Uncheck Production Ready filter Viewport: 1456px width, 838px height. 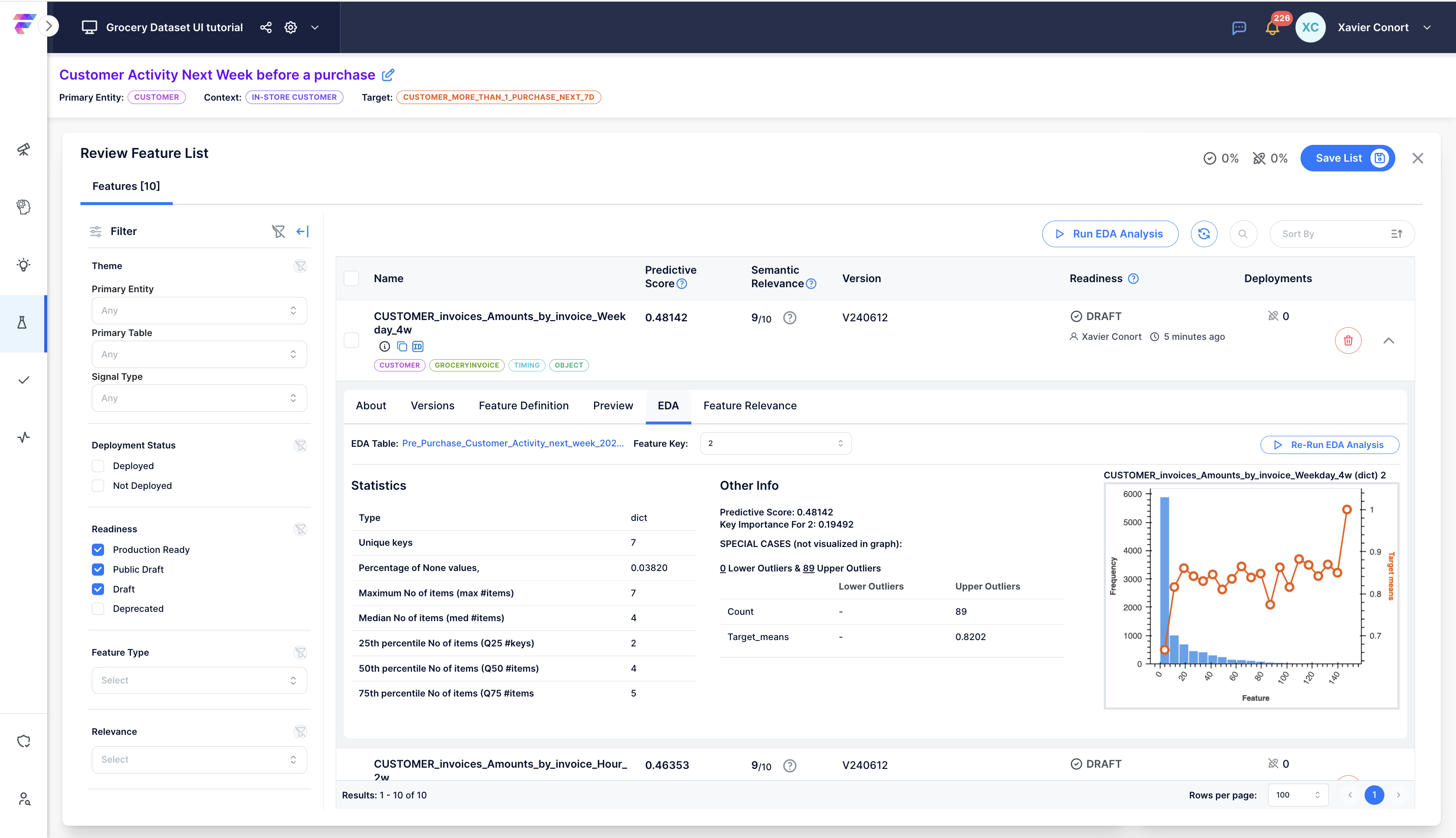click(99, 550)
